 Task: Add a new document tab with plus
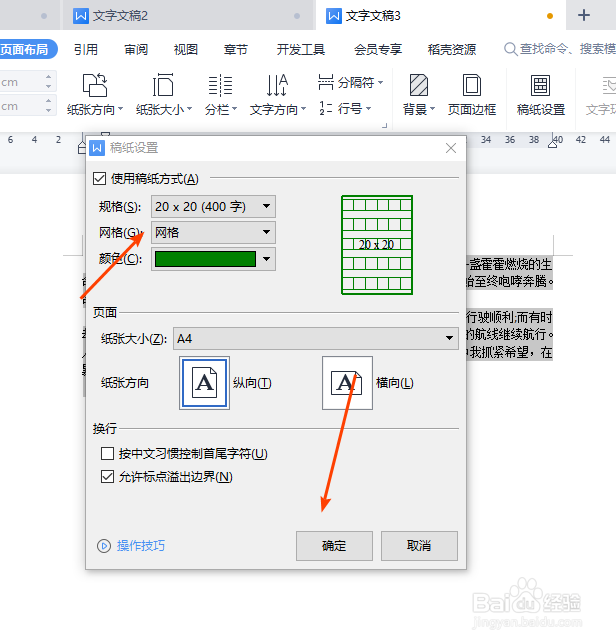pos(584,15)
